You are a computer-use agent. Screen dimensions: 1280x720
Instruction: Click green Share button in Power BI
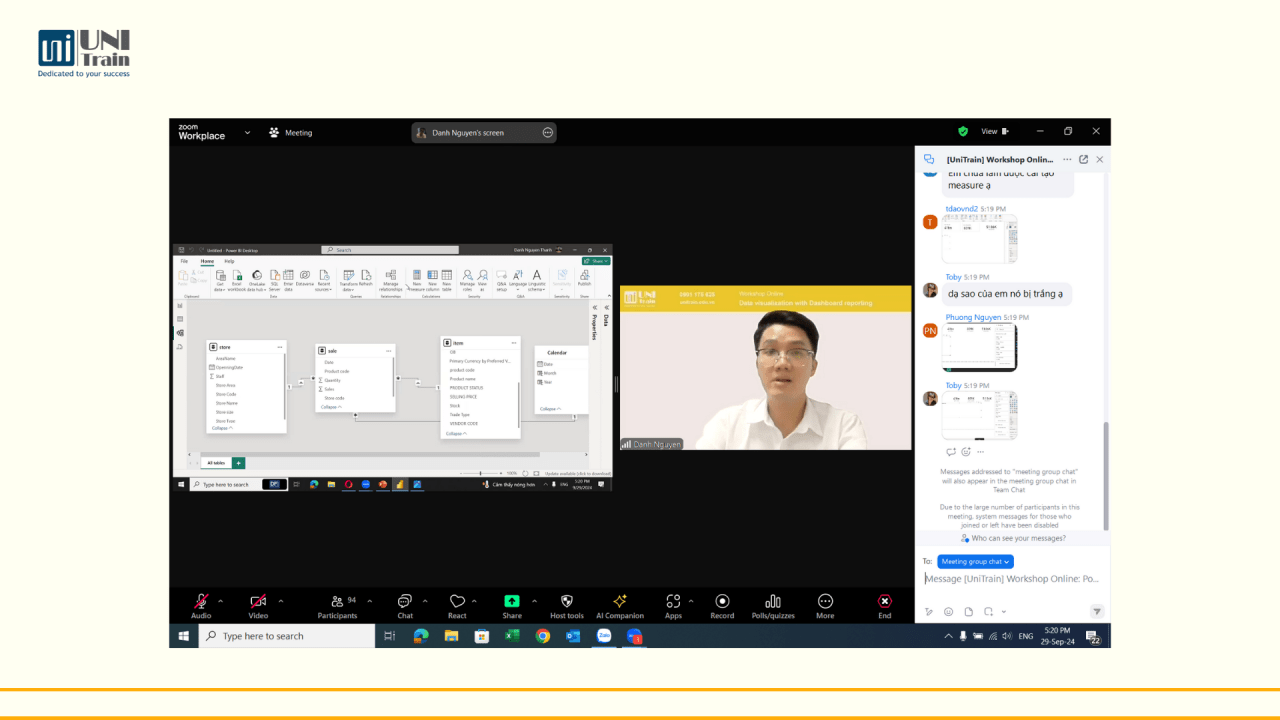597,261
